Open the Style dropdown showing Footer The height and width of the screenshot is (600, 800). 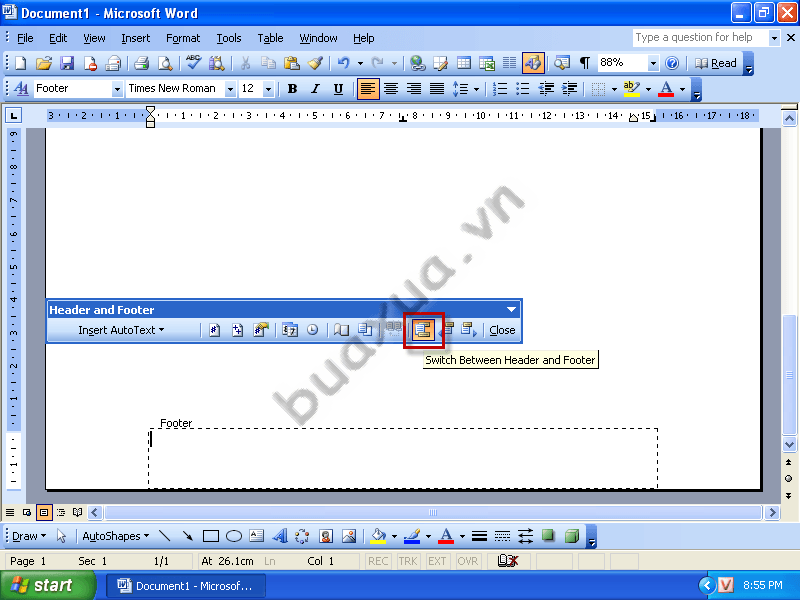tap(117, 89)
